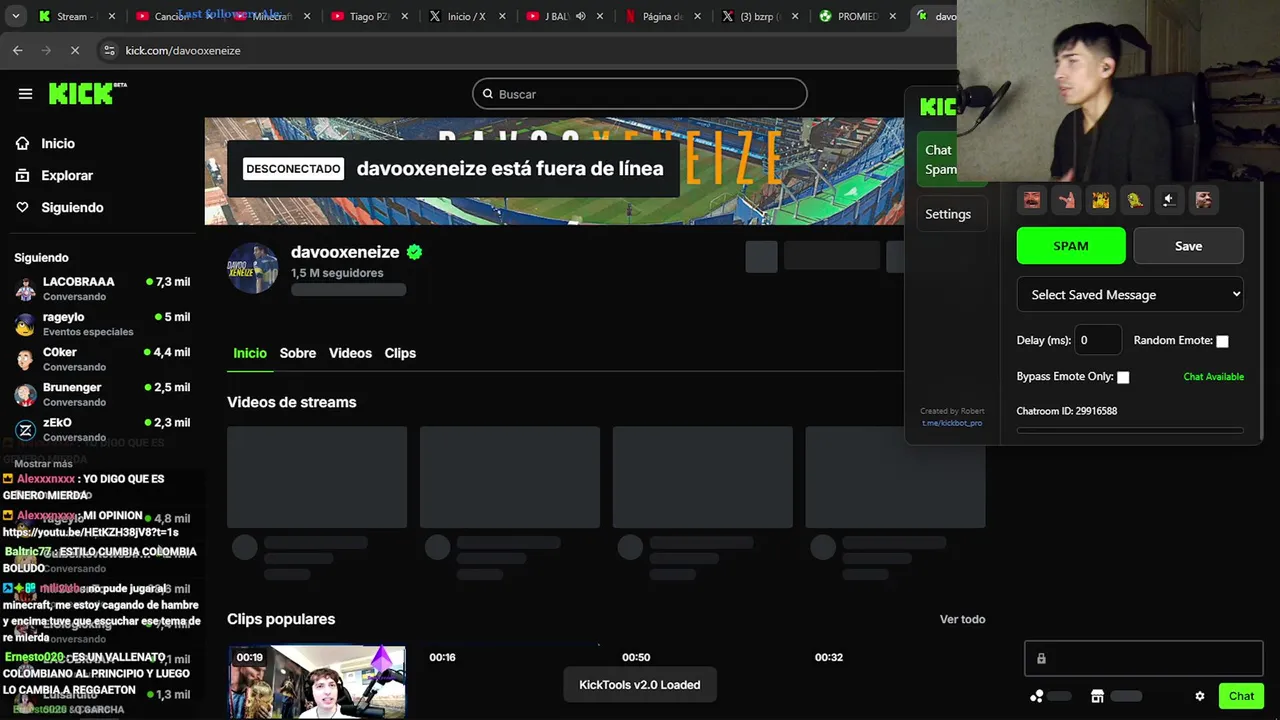The width and height of the screenshot is (1280, 720).
Task: Open C0ker channel avatar in sidebar
Action: pyautogui.click(x=26, y=359)
